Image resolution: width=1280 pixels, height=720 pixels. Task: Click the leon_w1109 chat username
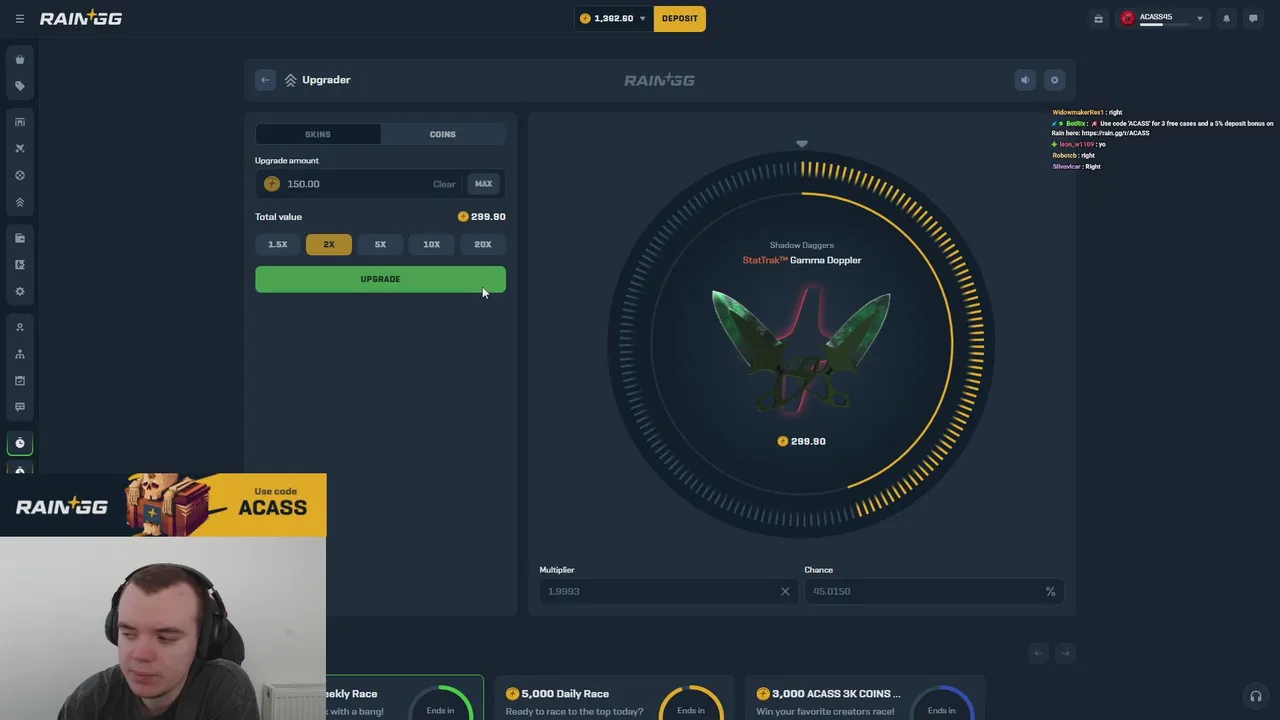click(1077, 145)
